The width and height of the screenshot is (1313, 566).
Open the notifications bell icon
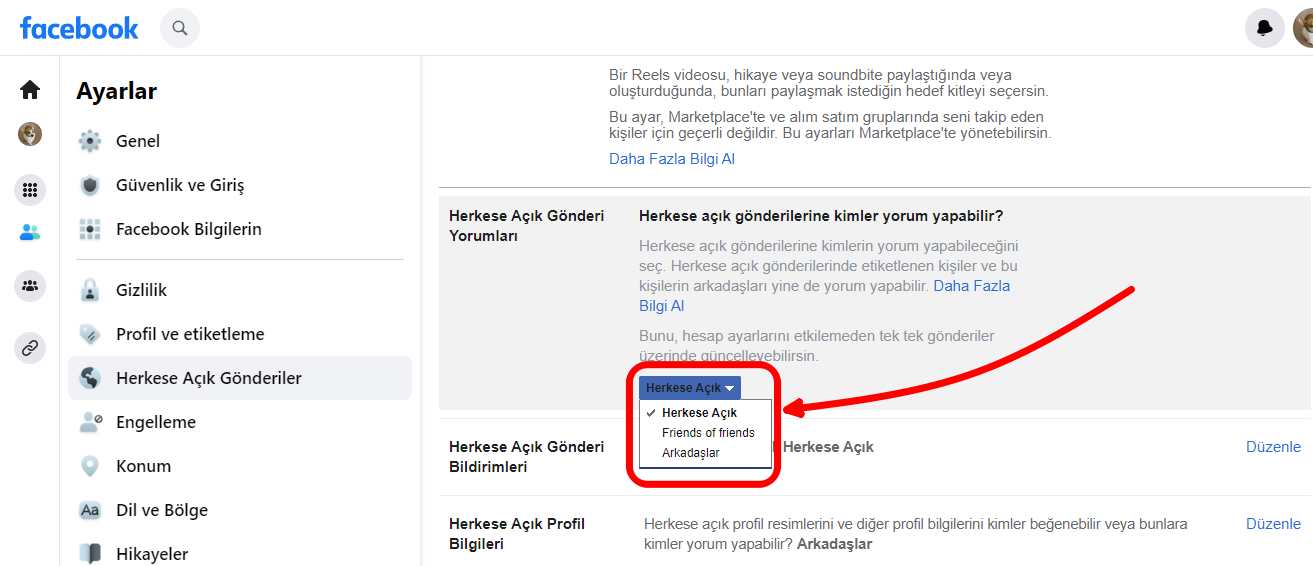(x=1264, y=28)
